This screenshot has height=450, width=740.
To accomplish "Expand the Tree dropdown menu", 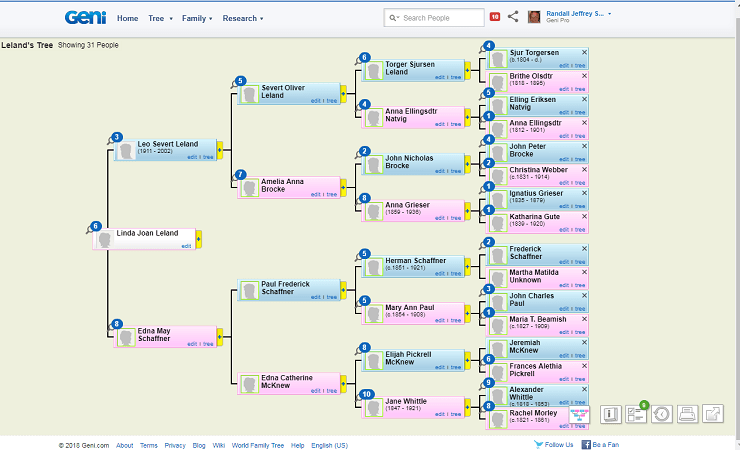I will (x=159, y=18).
